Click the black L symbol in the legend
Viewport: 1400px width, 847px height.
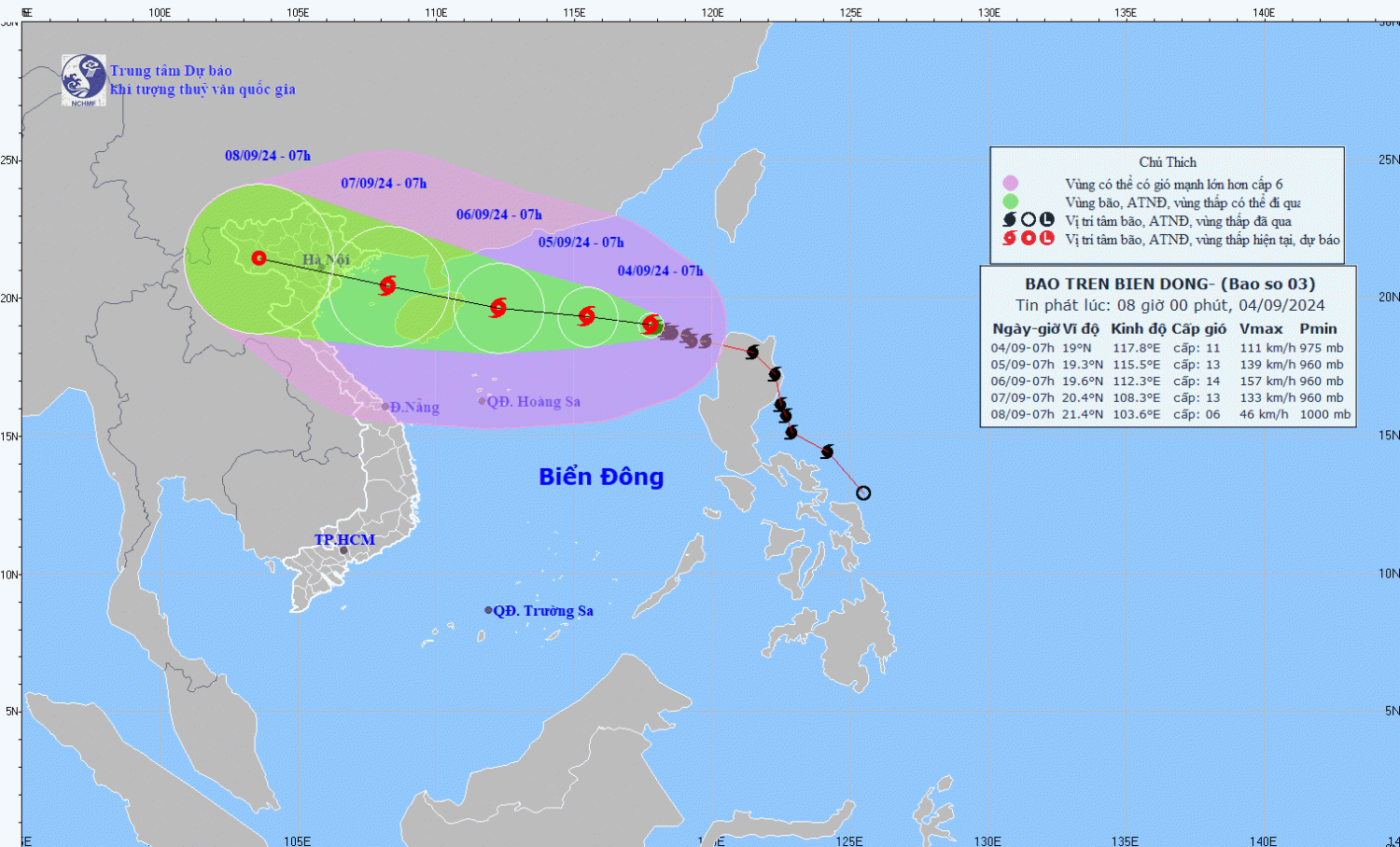pos(1047,220)
